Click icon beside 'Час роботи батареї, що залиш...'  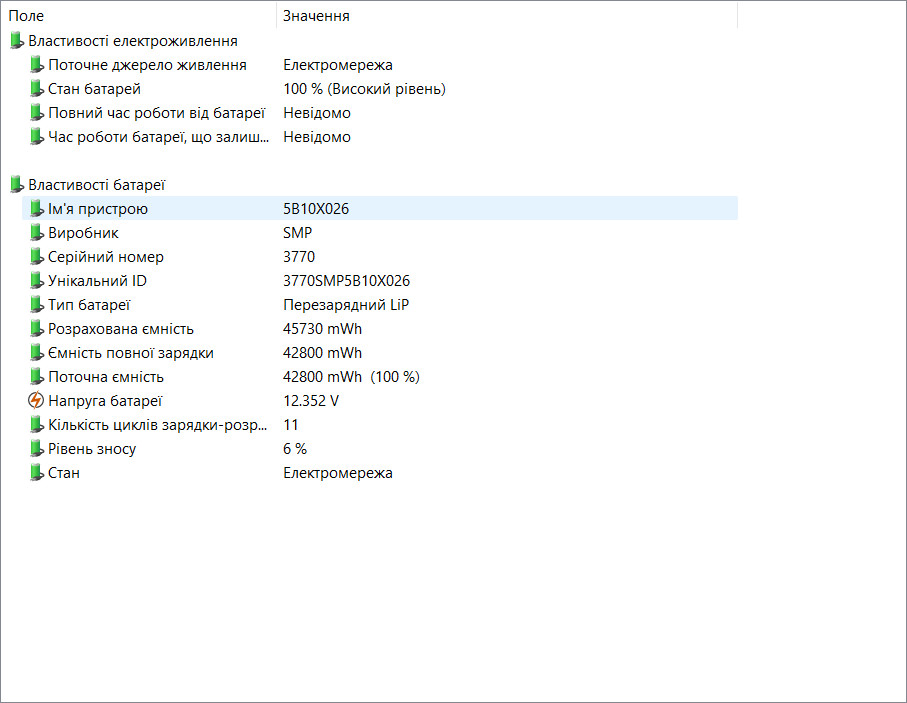pos(36,137)
